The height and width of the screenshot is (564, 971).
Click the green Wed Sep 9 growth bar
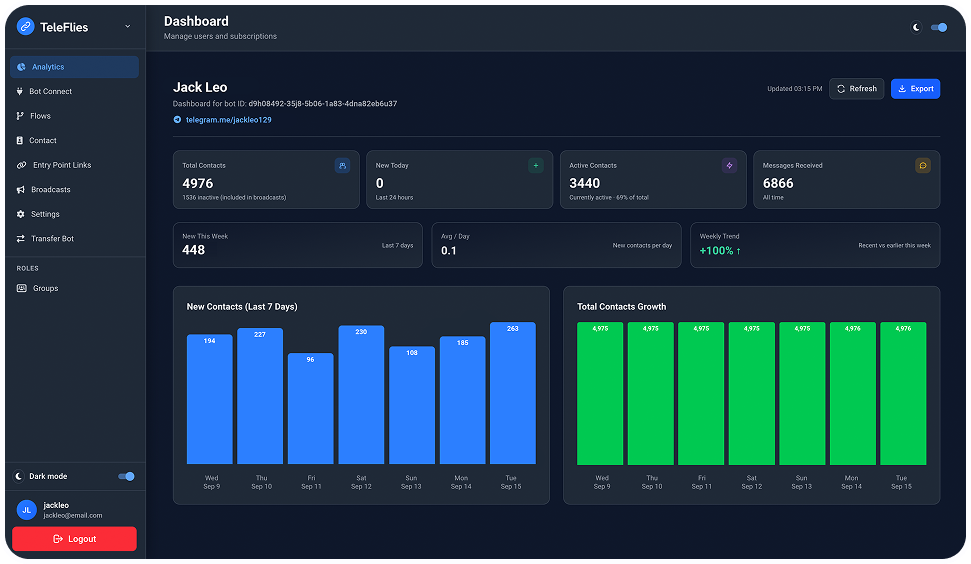click(x=600, y=394)
